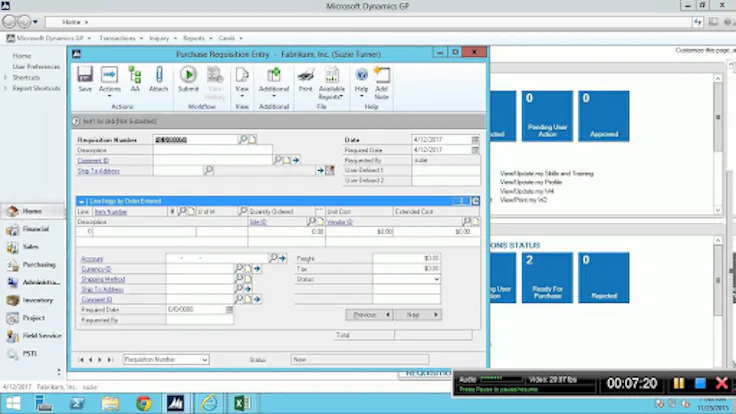Expand Report Shortcuts in the navigation pane
Screen dimensions: 736x414
[x=6, y=88]
